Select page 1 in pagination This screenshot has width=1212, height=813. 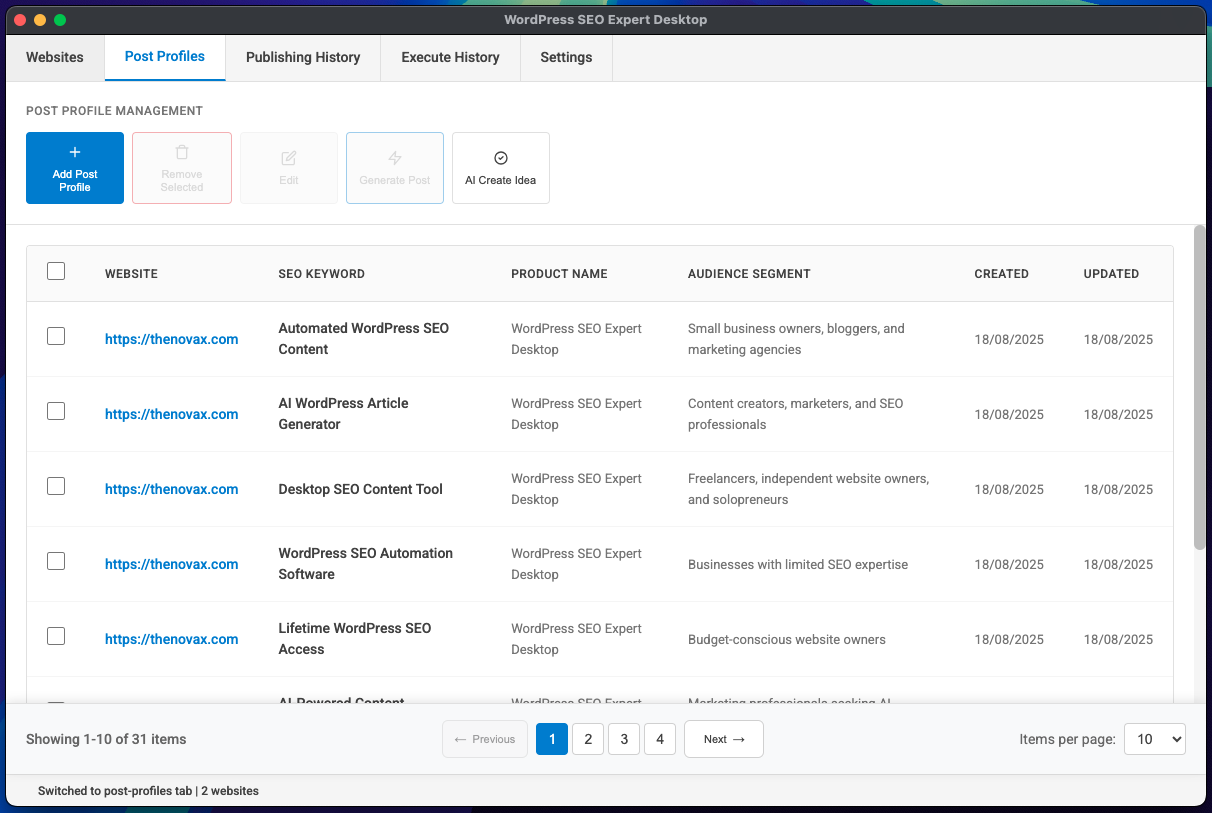click(x=552, y=739)
